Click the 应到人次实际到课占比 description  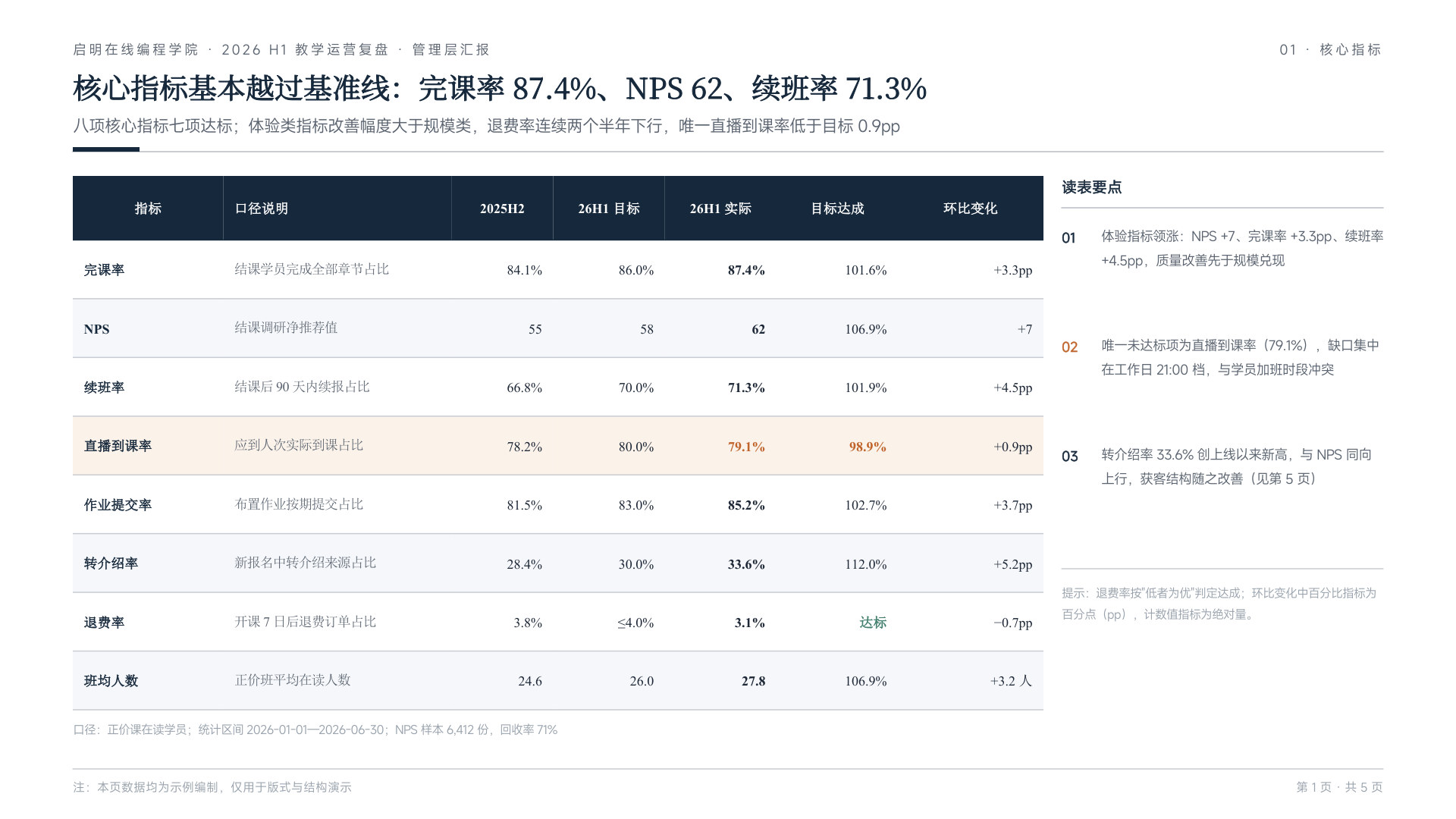299,445
